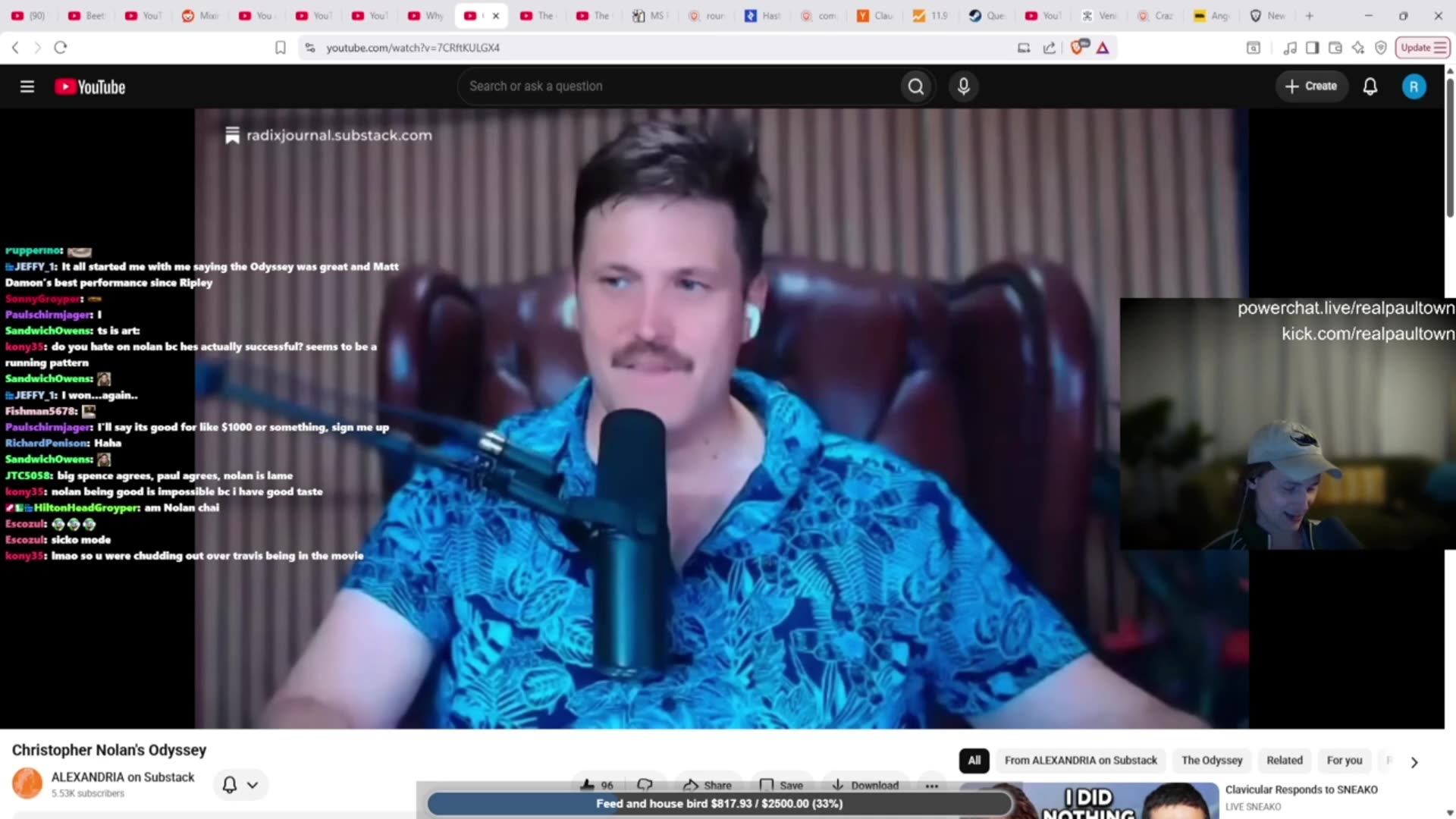Open a new browser tab

coord(1309,15)
